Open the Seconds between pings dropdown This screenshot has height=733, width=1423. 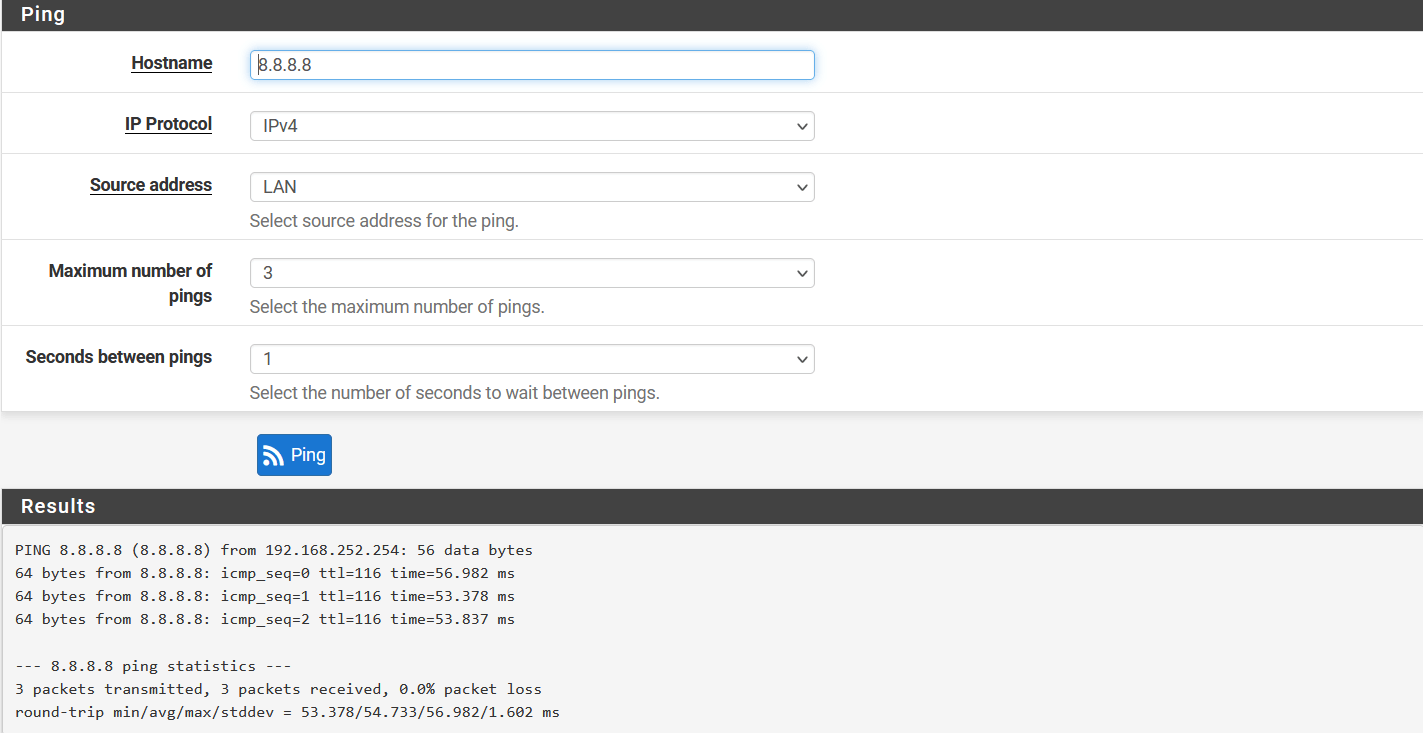pos(532,359)
